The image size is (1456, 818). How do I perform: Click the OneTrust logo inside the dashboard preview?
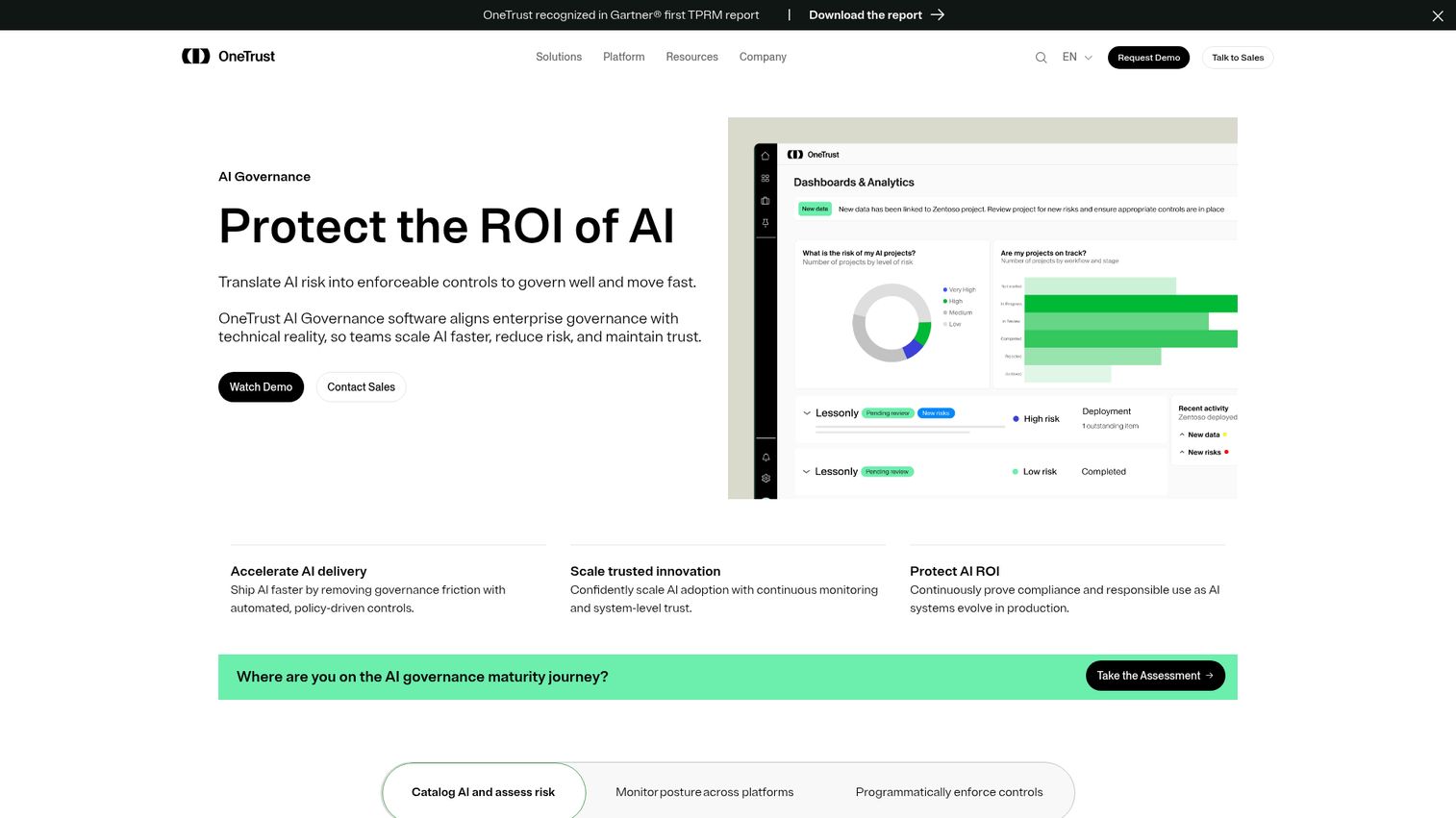pos(813,155)
